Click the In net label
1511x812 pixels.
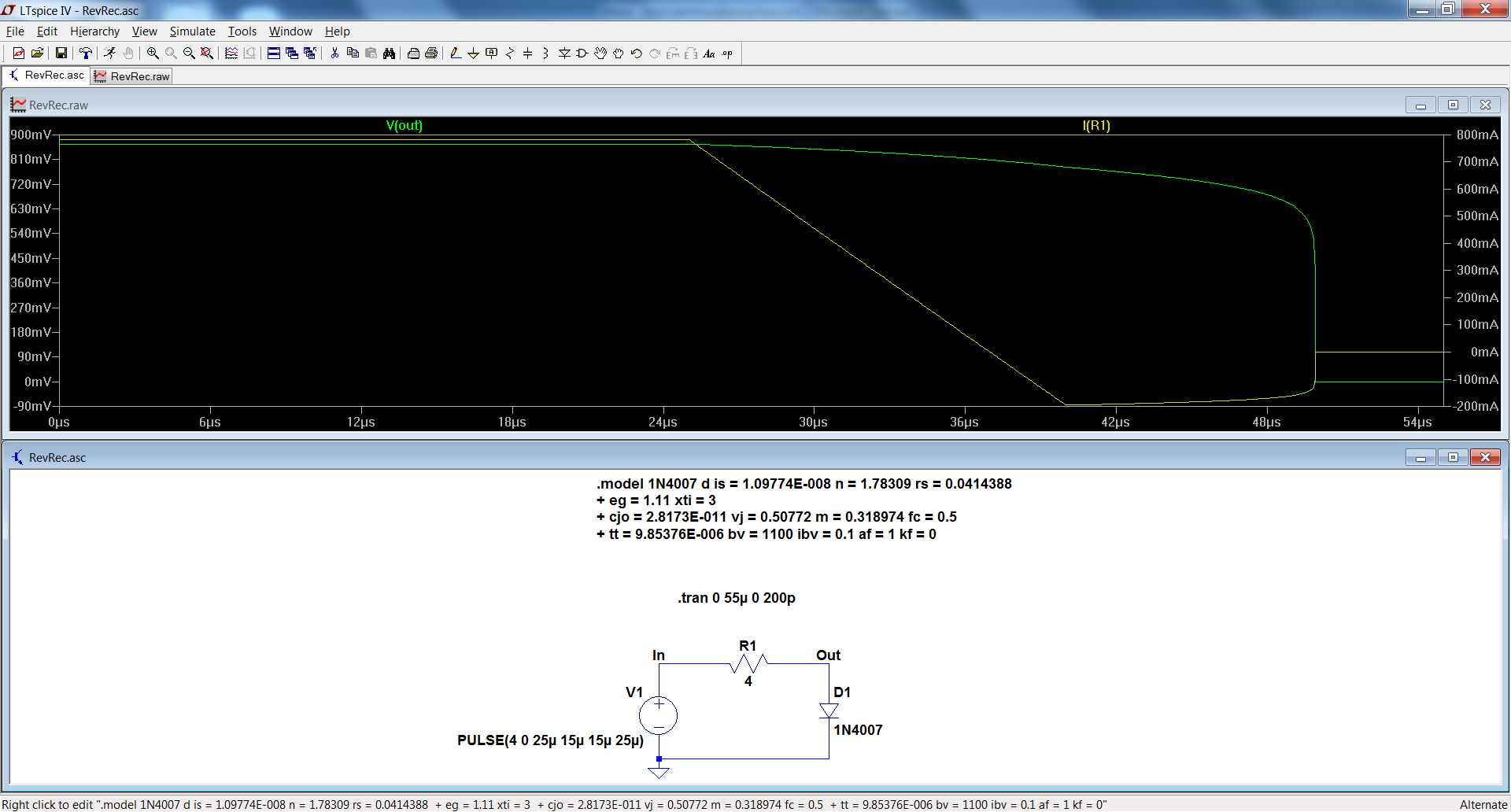(659, 655)
